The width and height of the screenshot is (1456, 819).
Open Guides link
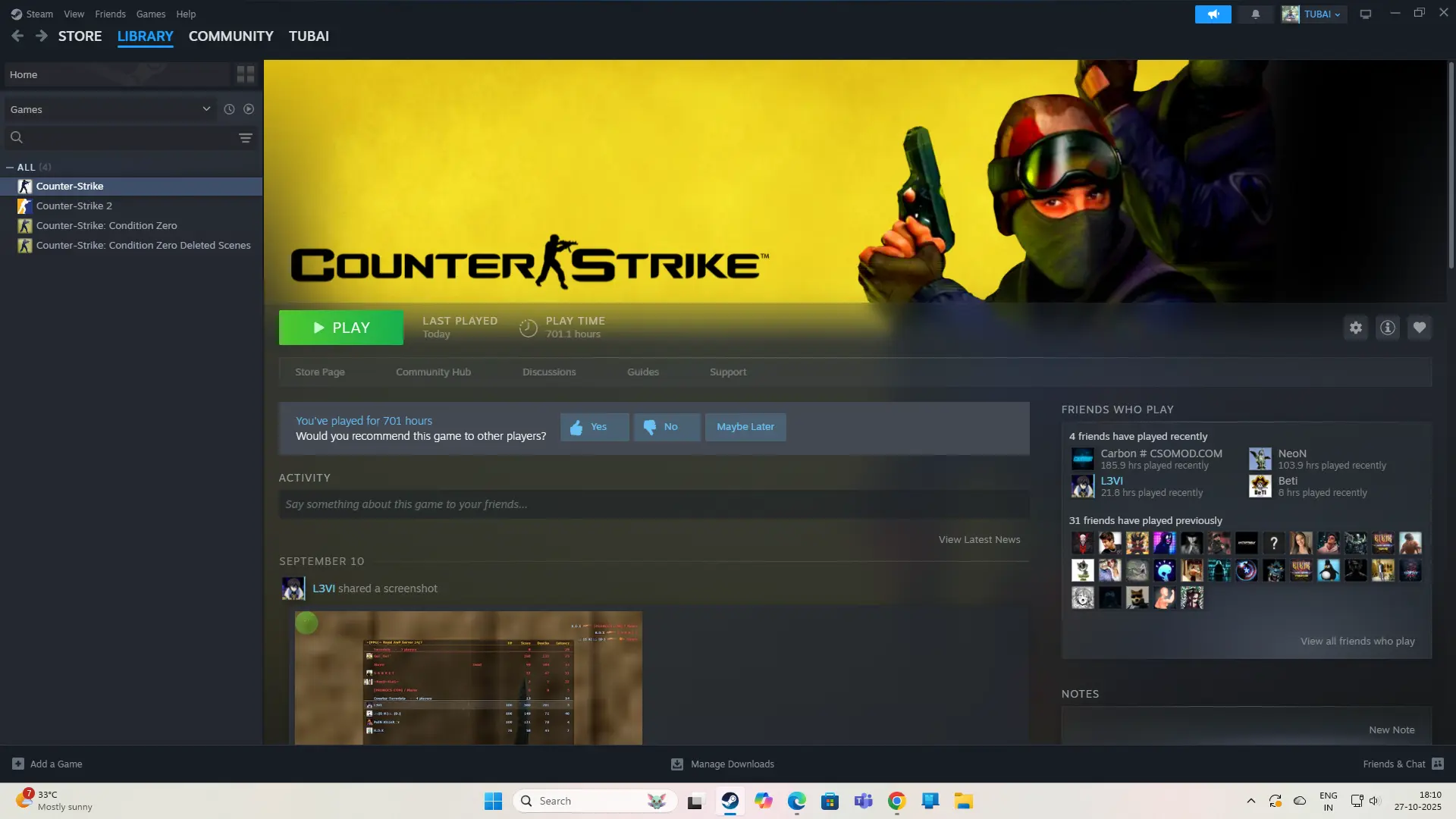[643, 372]
